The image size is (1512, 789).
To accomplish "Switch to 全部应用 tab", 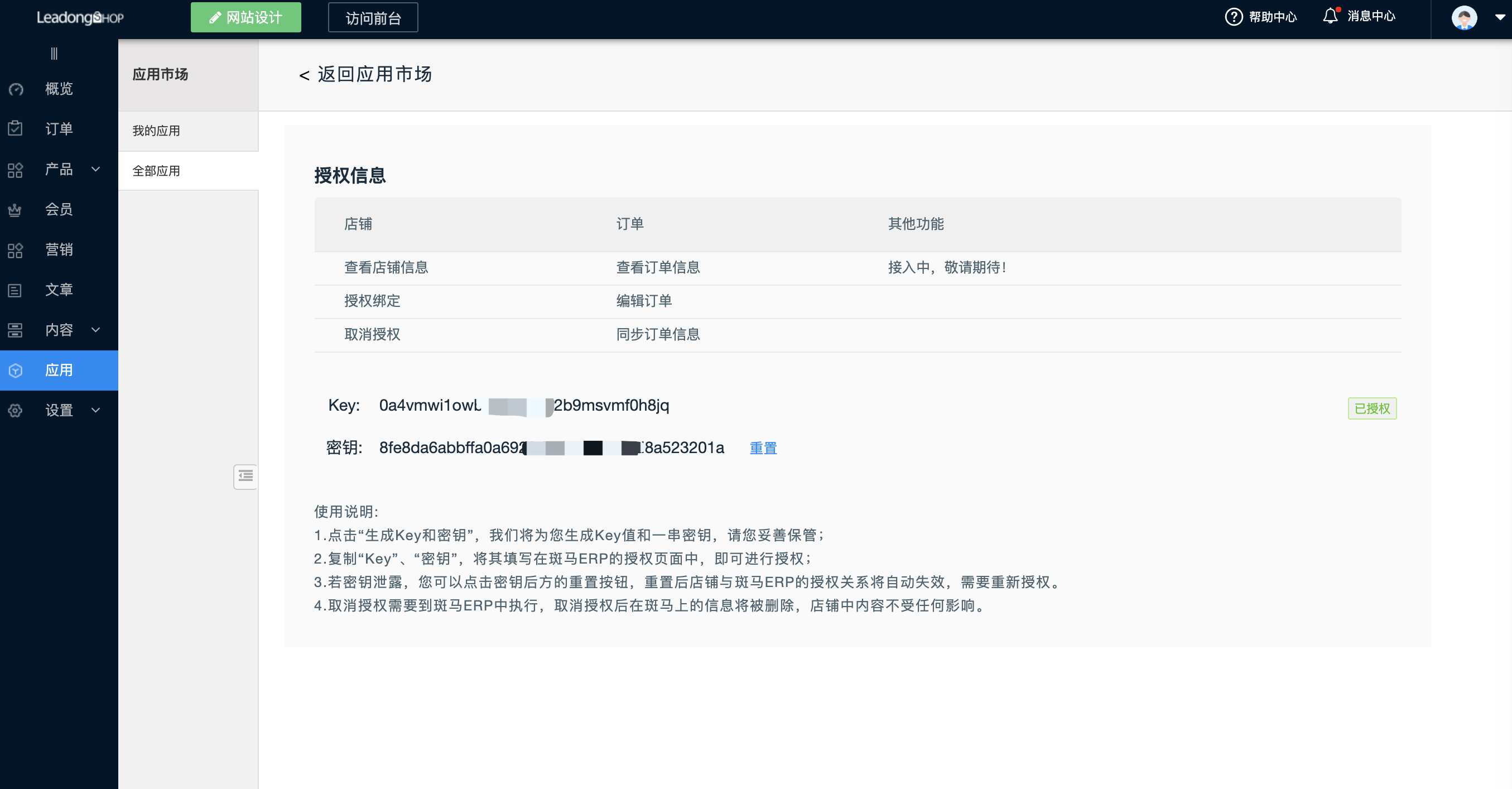I will 156,171.
